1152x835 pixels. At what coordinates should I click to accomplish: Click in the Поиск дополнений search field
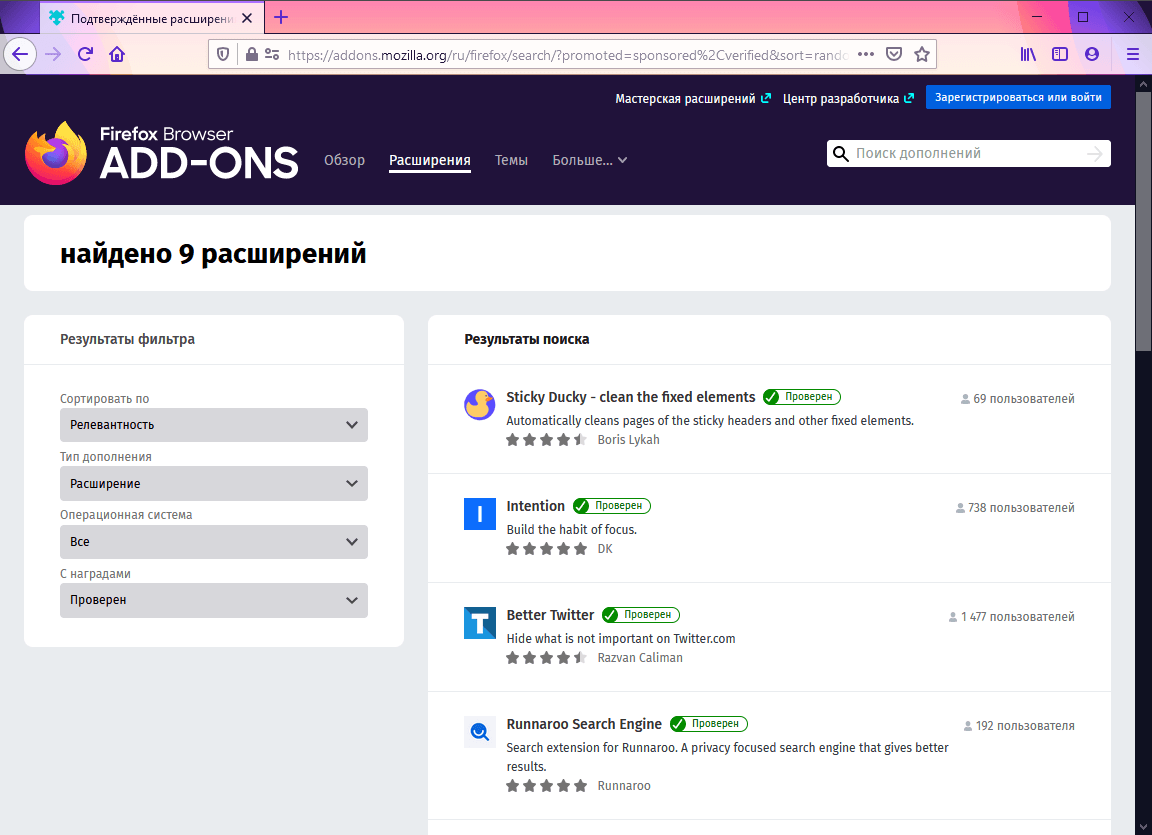coord(967,153)
